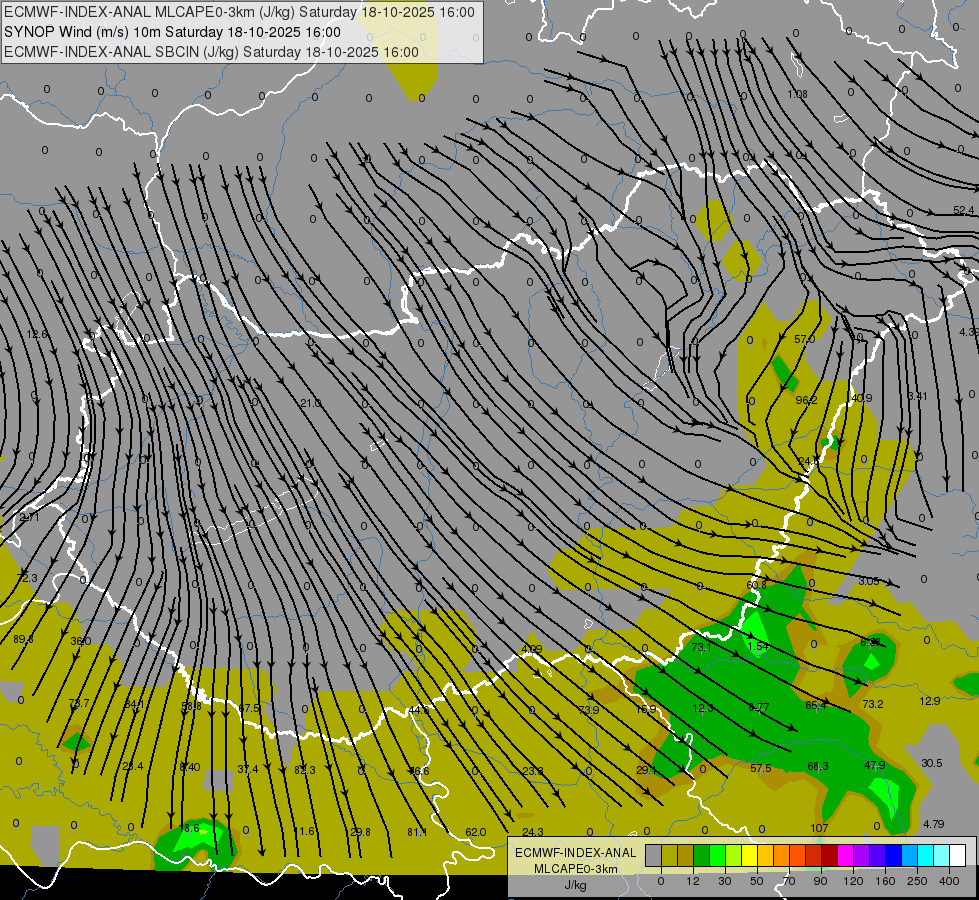
Task: Click the map value 3.05
Action: (868, 581)
